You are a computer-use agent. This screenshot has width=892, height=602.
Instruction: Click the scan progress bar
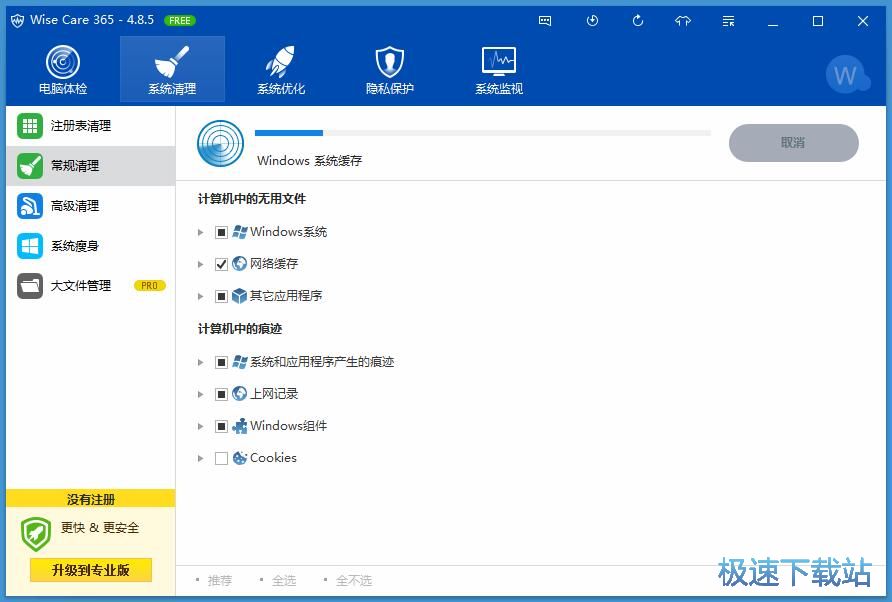(x=483, y=133)
